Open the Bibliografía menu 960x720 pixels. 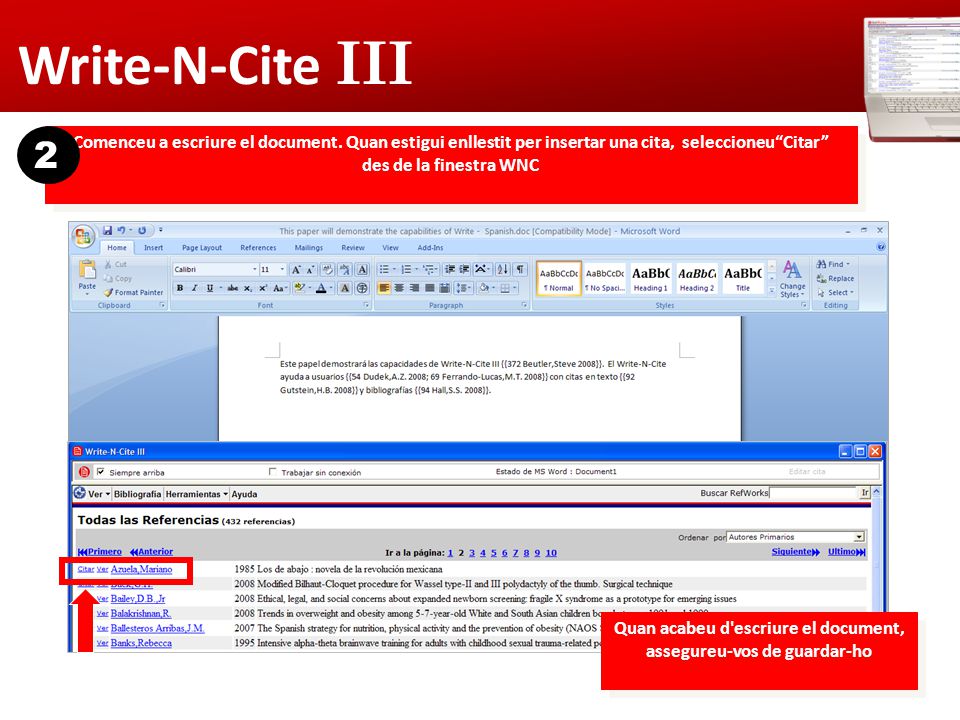(137, 494)
